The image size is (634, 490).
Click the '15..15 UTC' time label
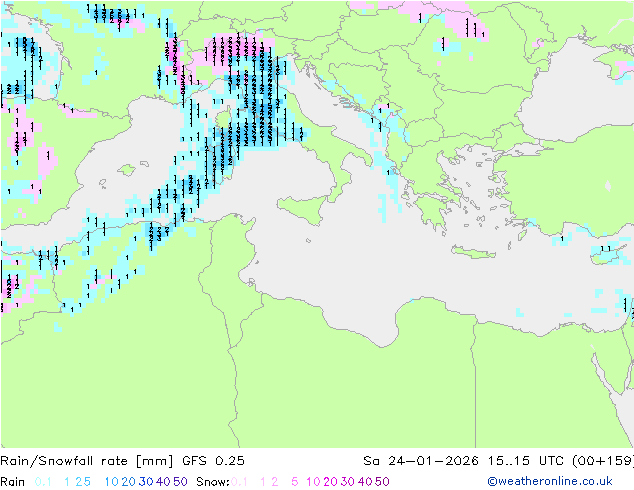tap(526, 461)
